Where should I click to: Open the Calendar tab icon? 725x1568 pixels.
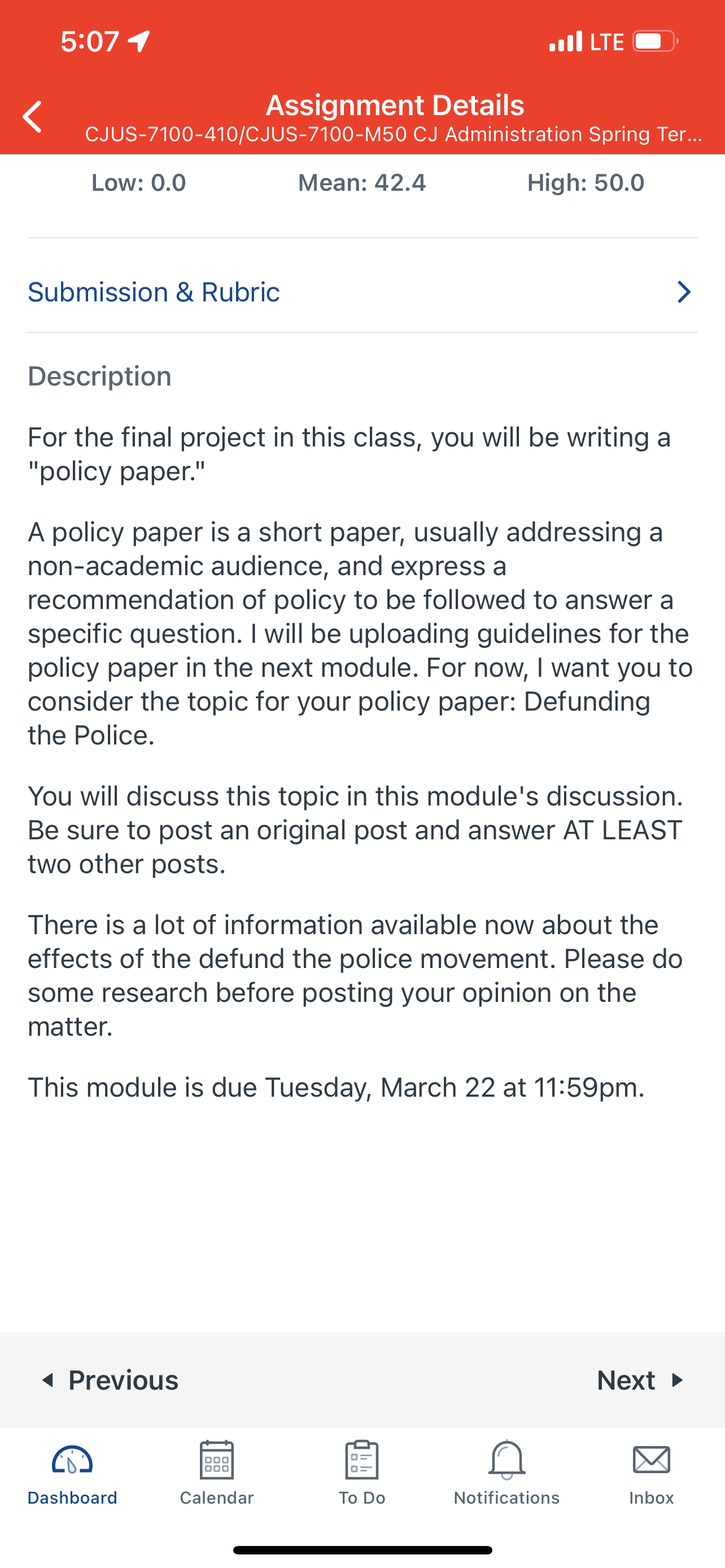point(217,1460)
